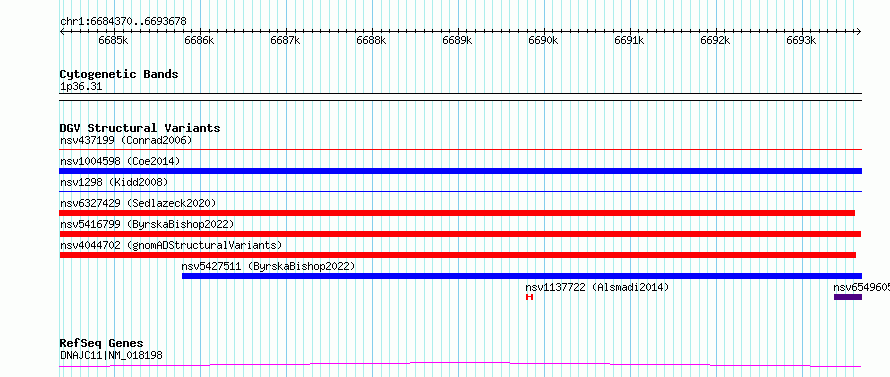The width and height of the screenshot is (890, 377).
Task: Select the thin red nsv437199 variant line
Action: click(460, 150)
